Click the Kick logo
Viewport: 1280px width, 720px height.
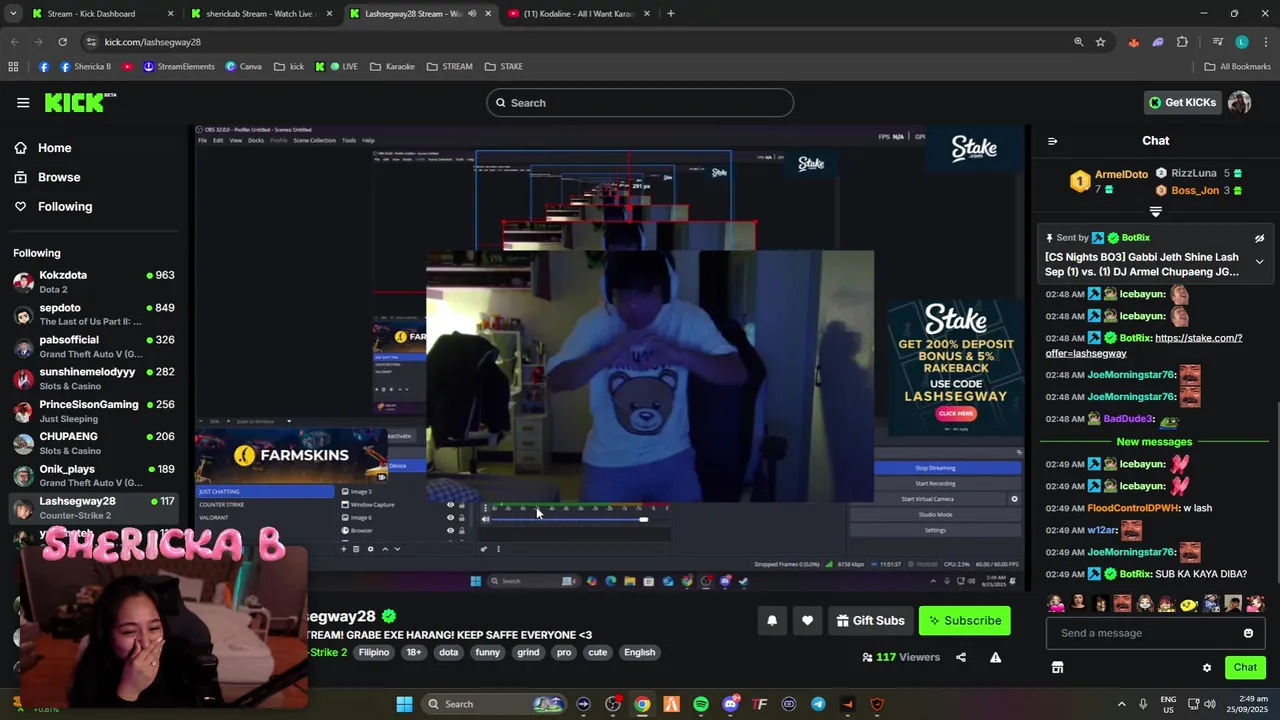tap(80, 102)
